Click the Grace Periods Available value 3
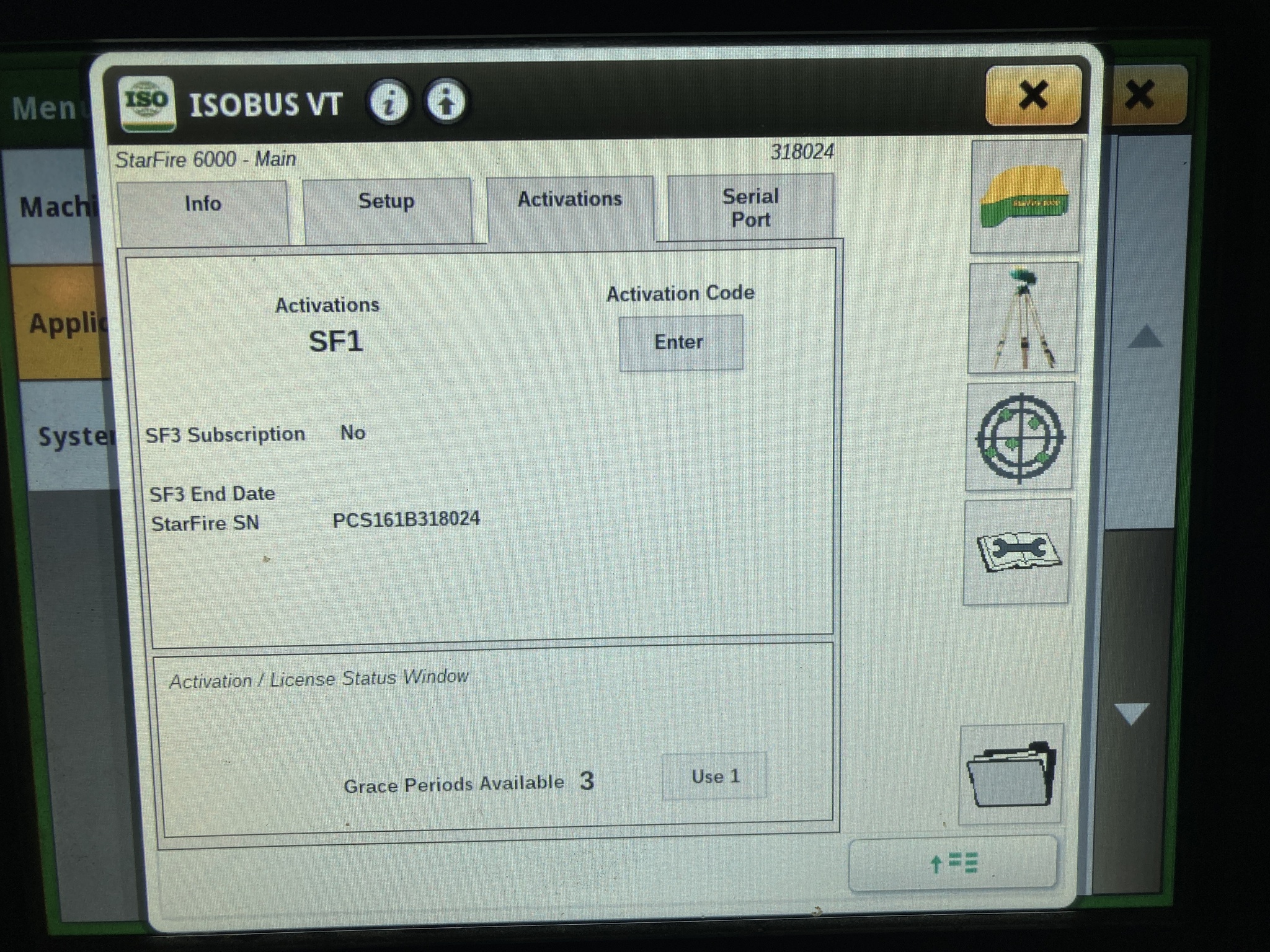The image size is (1270, 952). 587,781
